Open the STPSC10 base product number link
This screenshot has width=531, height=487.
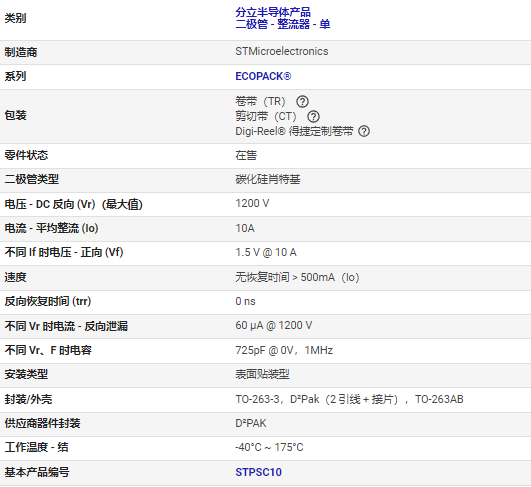point(258,472)
